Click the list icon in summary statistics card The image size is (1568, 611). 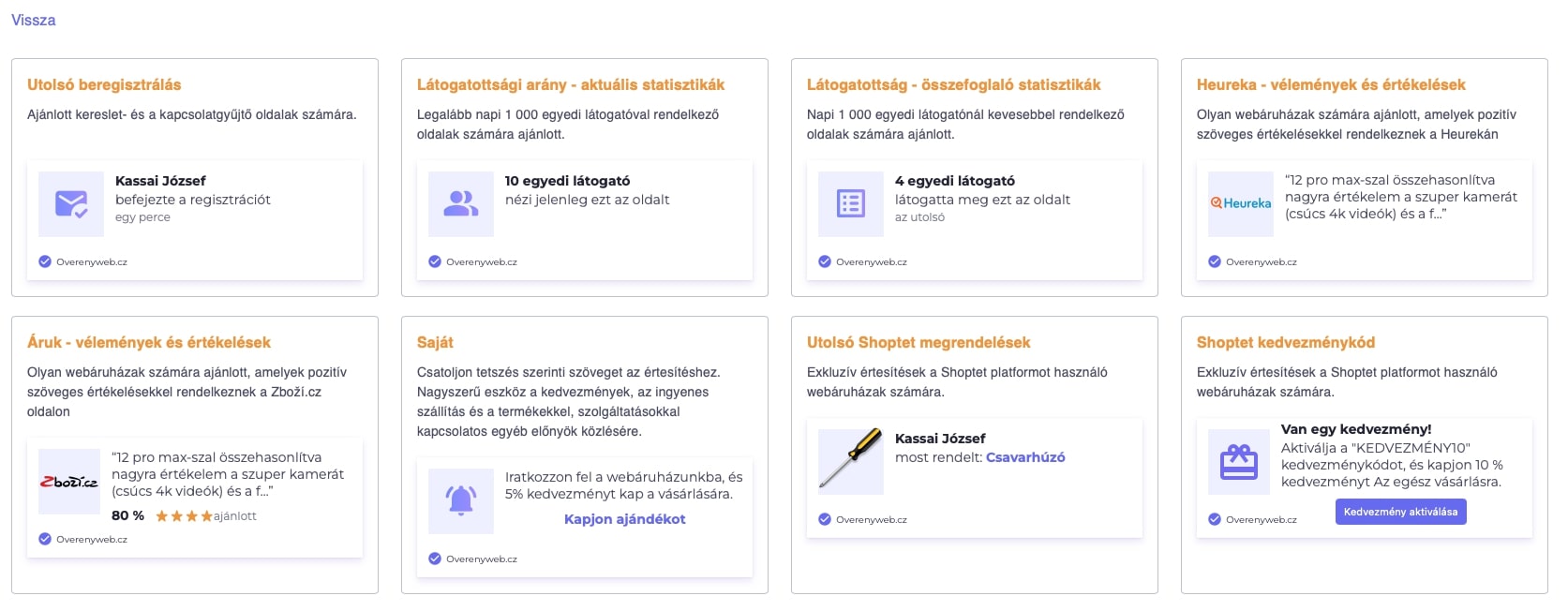[x=851, y=203]
